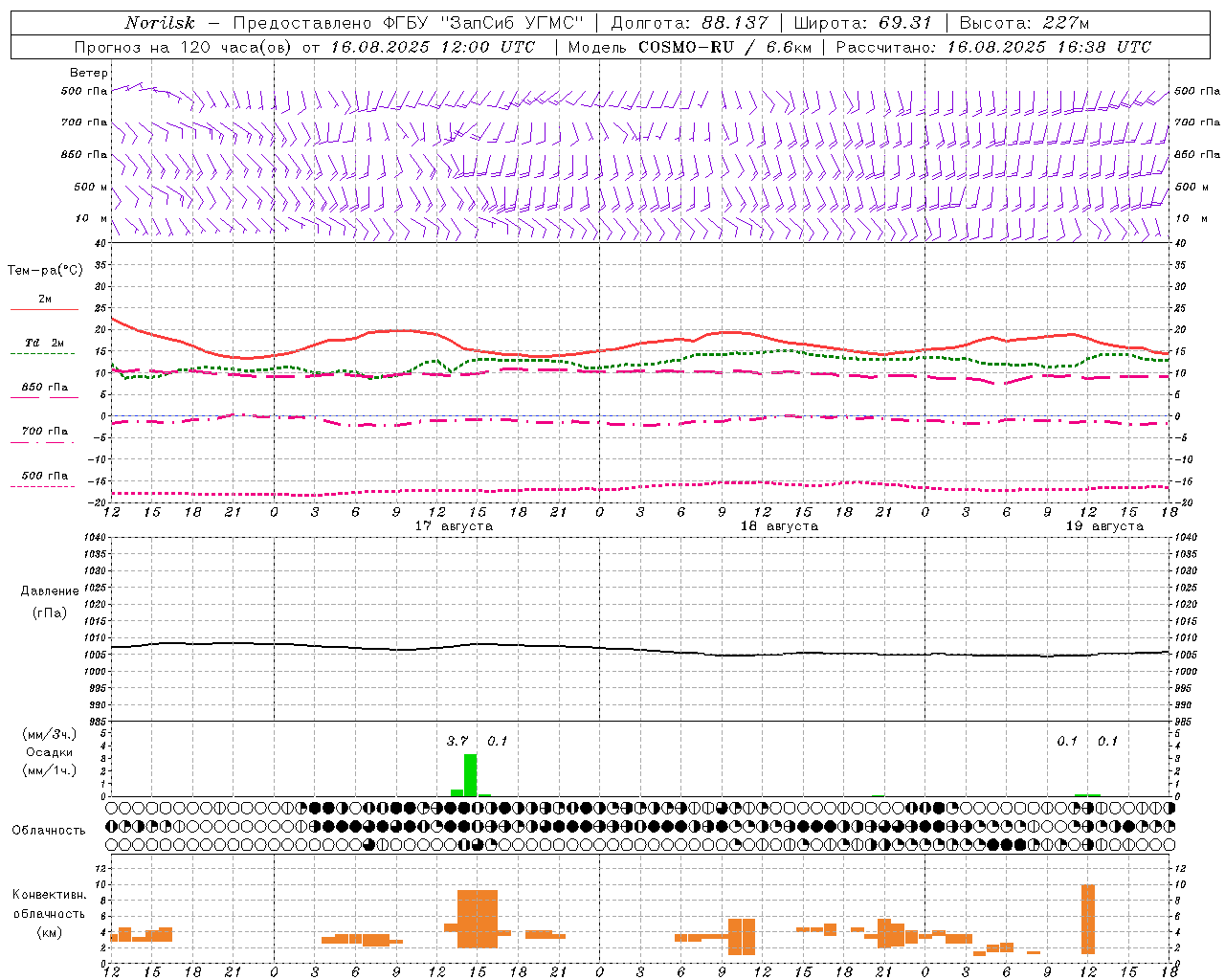
Task: Click the 'Давление' pressure label
Action: tap(50, 591)
